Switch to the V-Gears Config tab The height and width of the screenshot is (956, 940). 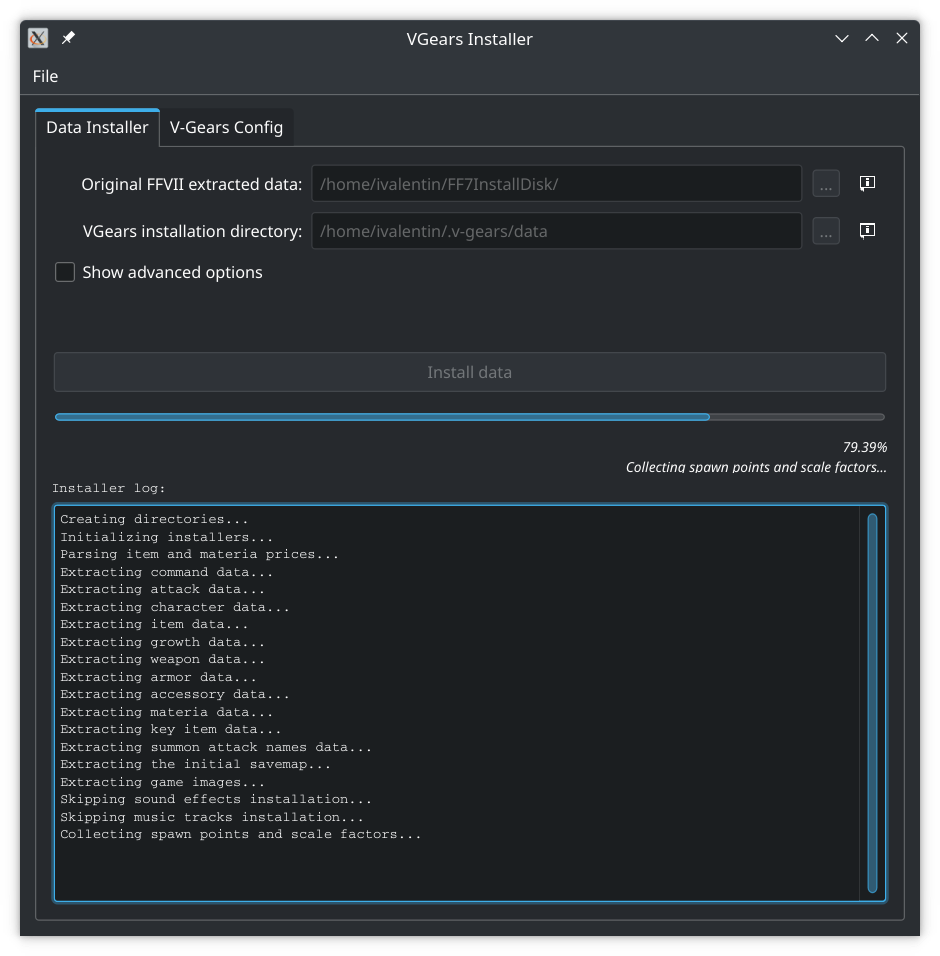pos(226,127)
